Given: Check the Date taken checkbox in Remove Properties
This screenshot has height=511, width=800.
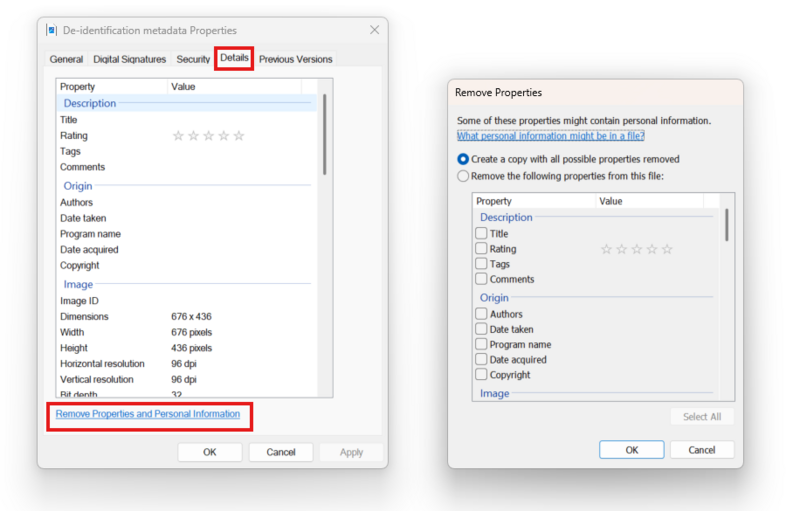Looking at the screenshot, I should click(481, 329).
